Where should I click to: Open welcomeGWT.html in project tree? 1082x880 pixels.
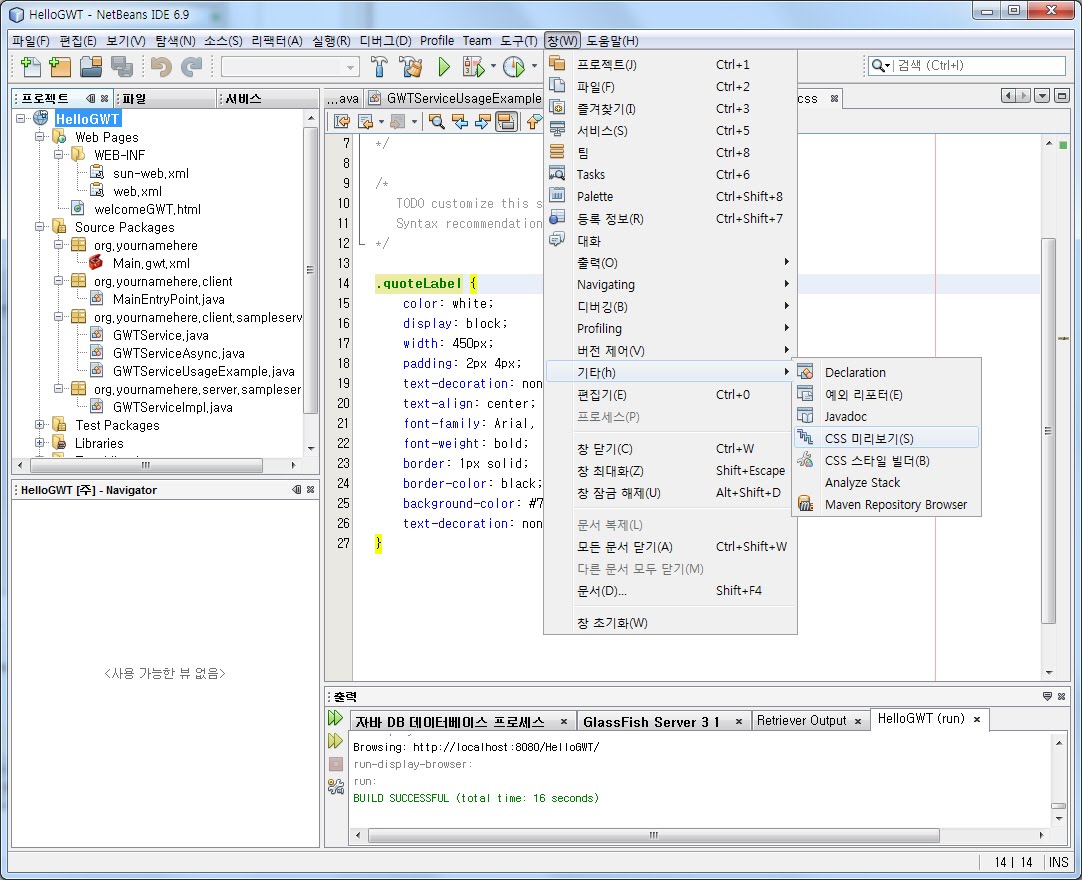147,209
